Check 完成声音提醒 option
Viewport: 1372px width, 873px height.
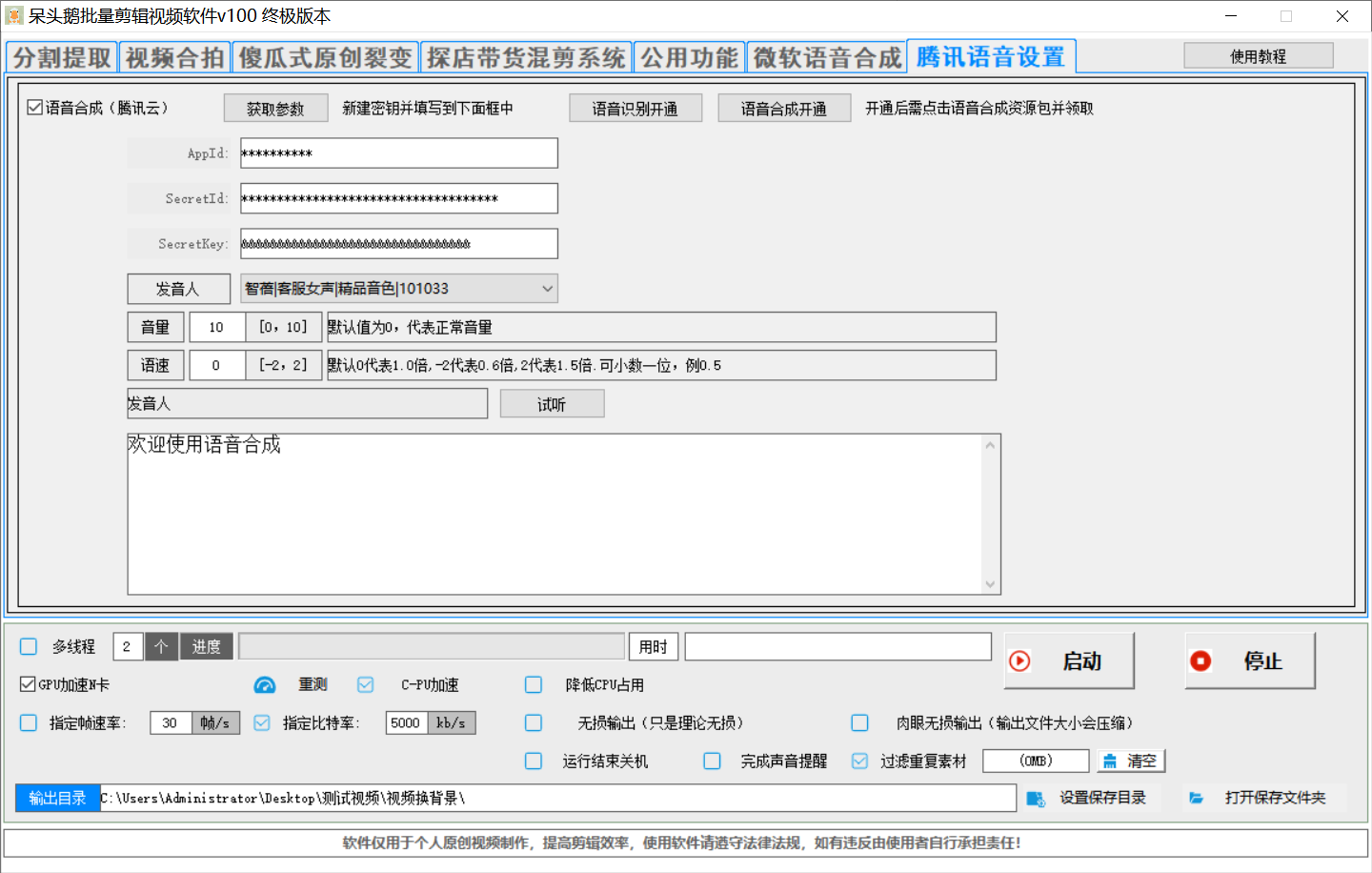tap(712, 761)
